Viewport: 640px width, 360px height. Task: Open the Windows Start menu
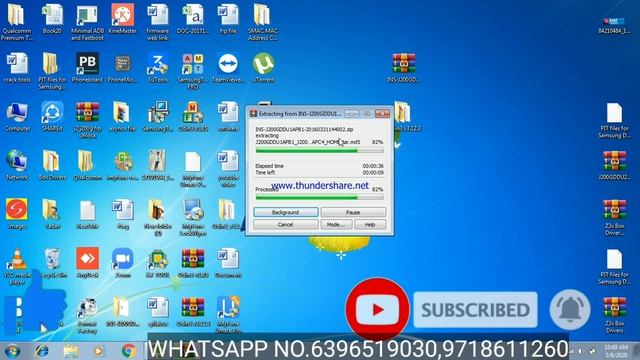tap(13, 351)
